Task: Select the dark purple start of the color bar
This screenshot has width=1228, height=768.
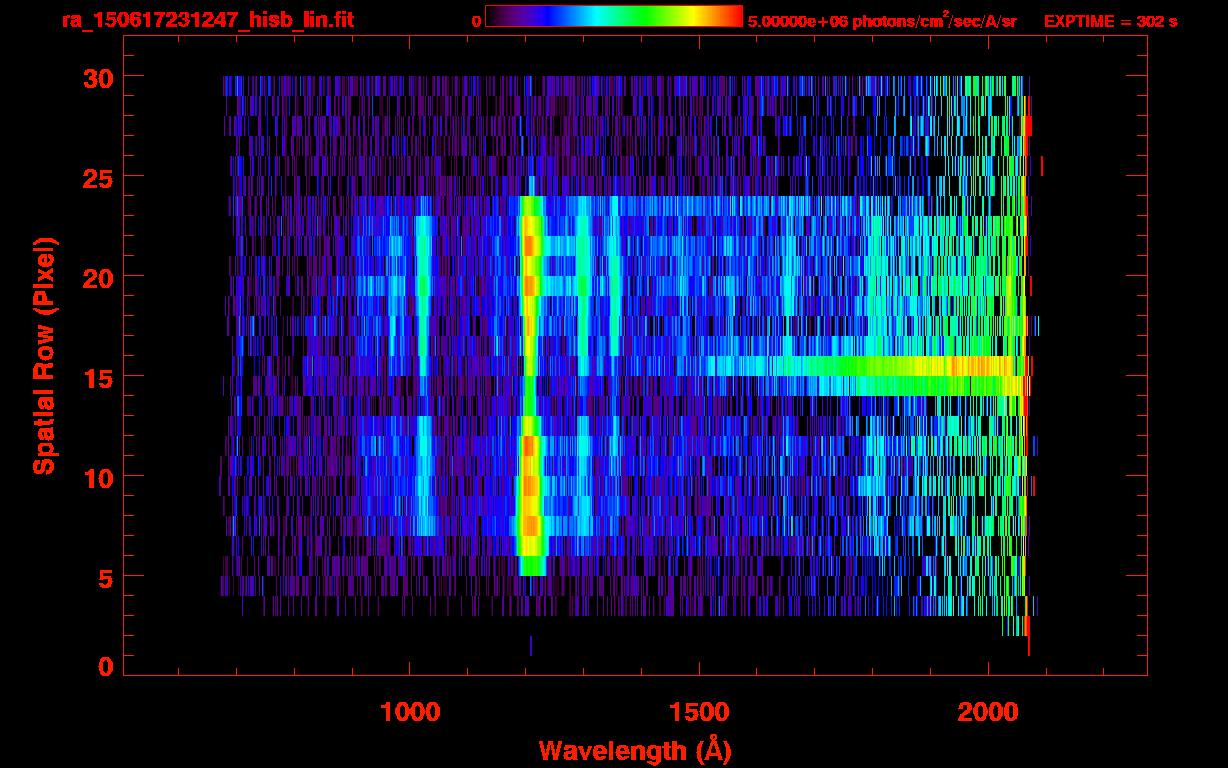Action: (x=497, y=16)
